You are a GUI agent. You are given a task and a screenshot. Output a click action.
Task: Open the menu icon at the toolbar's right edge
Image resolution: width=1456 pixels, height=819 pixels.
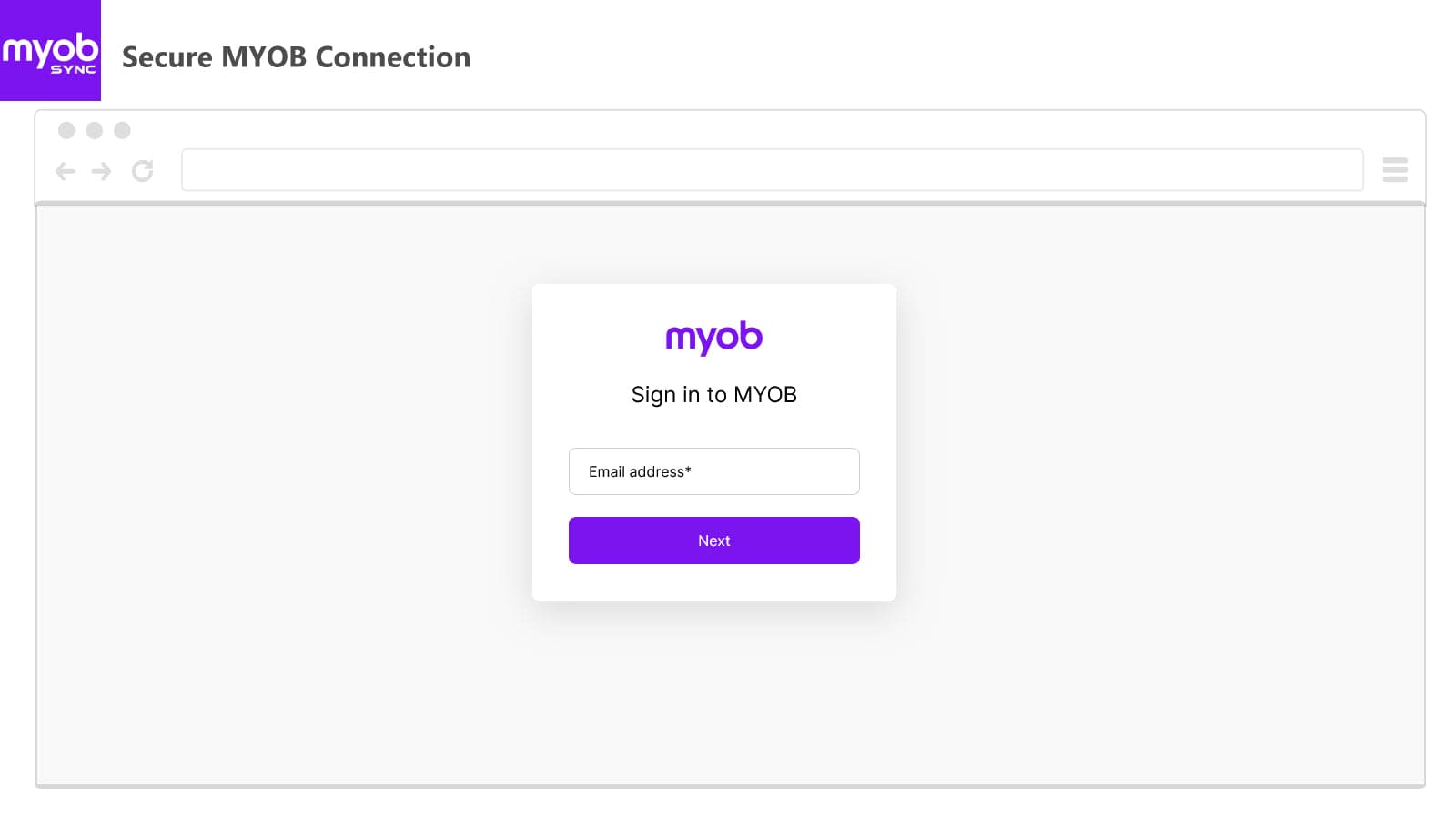(x=1394, y=171)
